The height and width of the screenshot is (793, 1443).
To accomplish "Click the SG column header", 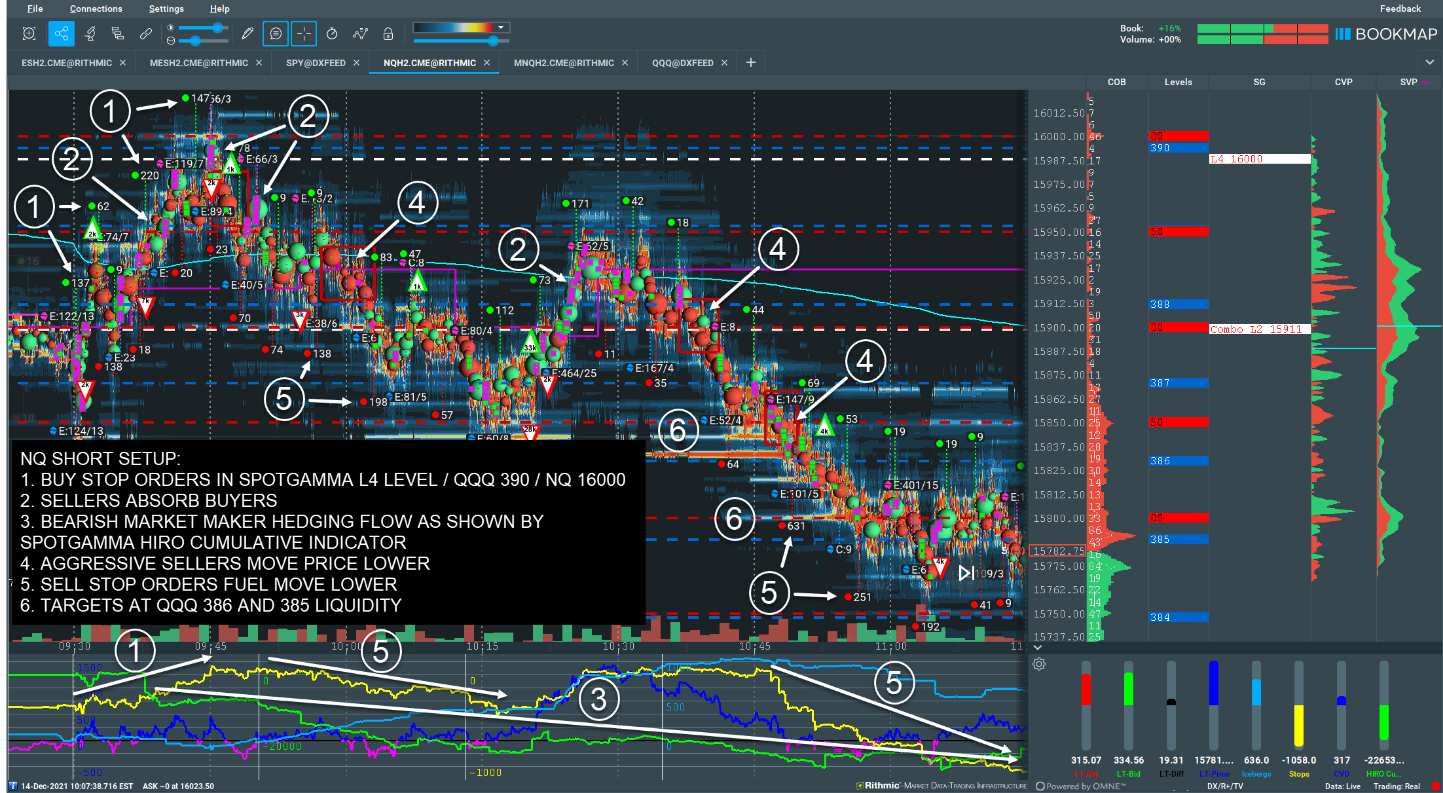I will (x=1259, y=82).
